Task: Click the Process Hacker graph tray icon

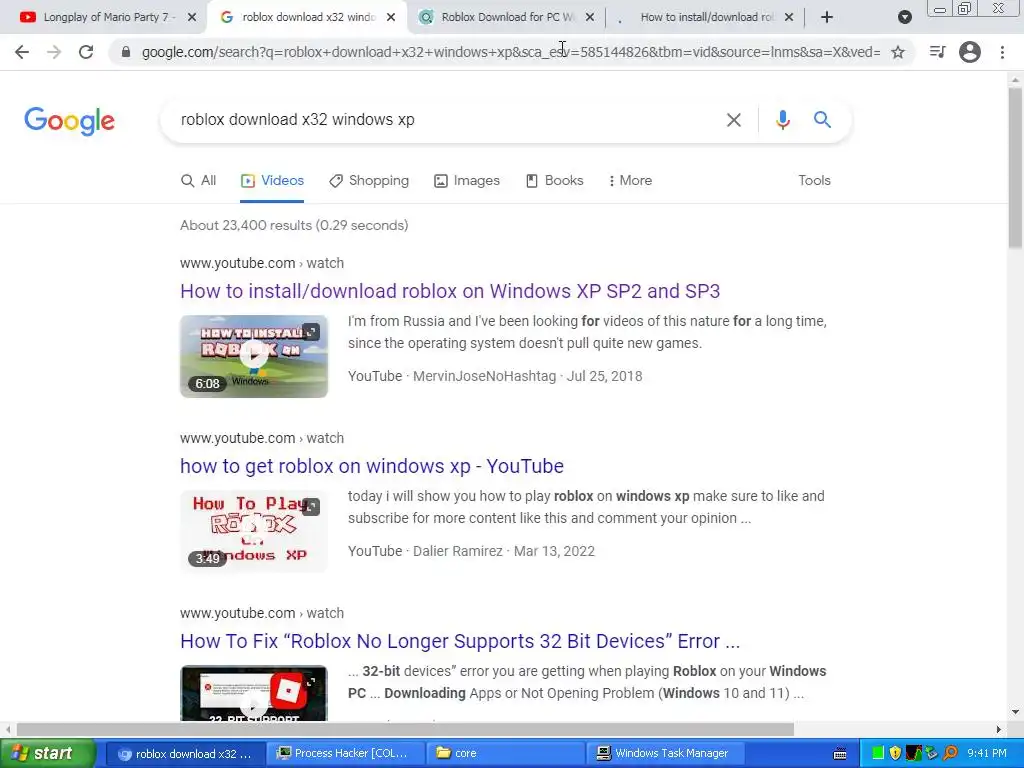Action: pyautogui.click(x=914, y=754)
